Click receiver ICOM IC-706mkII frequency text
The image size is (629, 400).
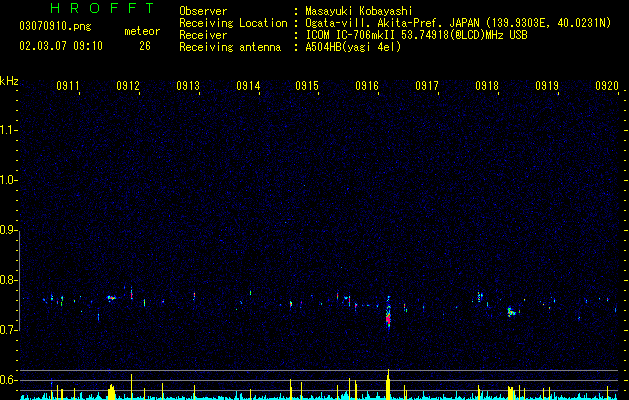(416, 35)
